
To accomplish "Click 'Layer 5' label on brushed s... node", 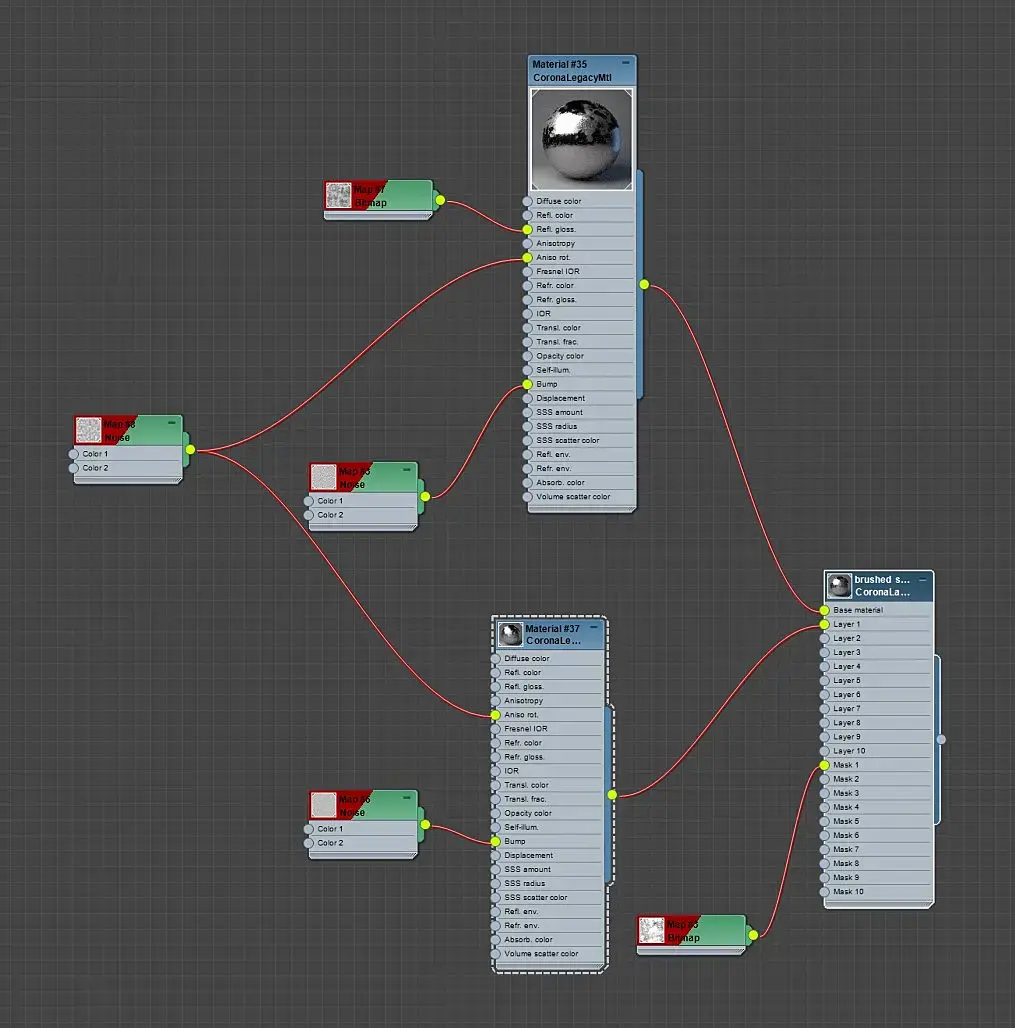I will tap(846, 681).
